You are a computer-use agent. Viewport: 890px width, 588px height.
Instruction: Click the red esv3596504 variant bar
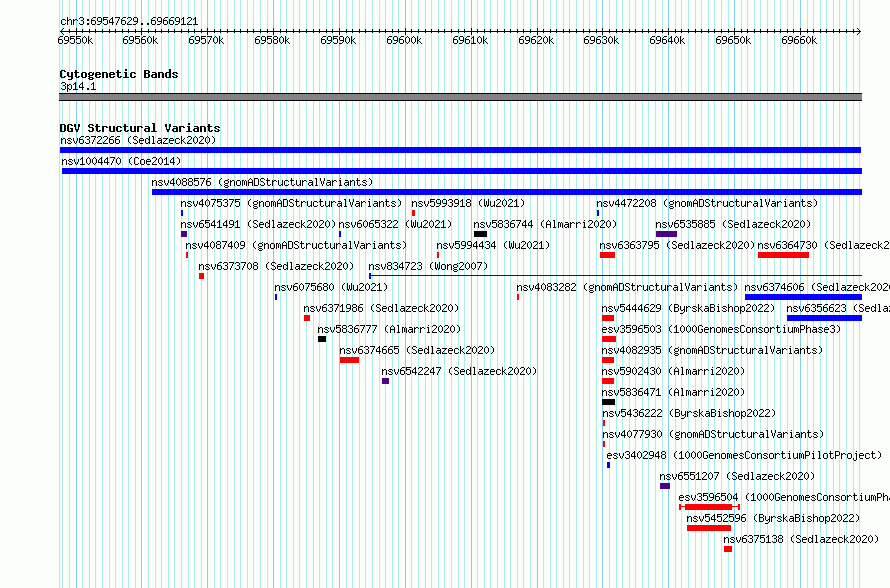(x=709, y=507)
